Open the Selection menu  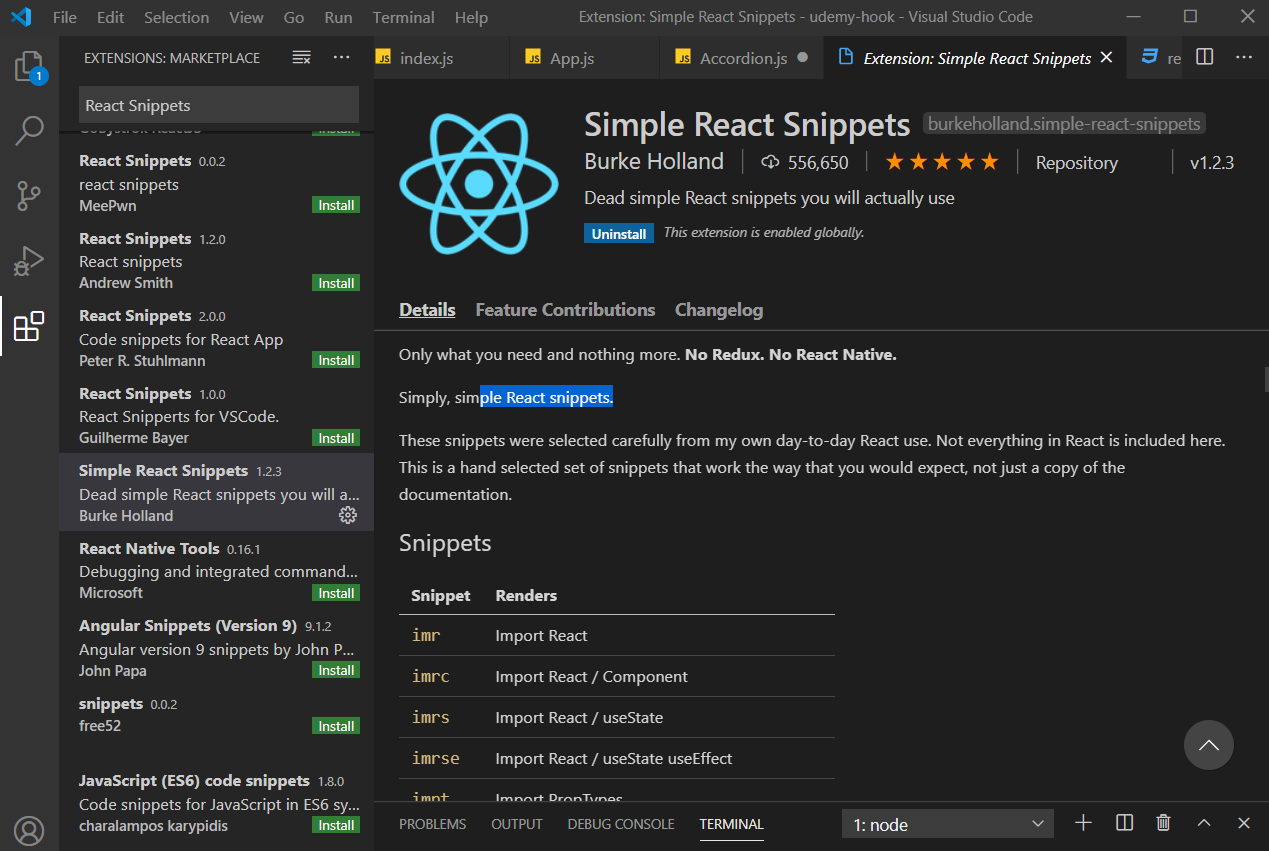pyautogui.click(x=177, y=17)
